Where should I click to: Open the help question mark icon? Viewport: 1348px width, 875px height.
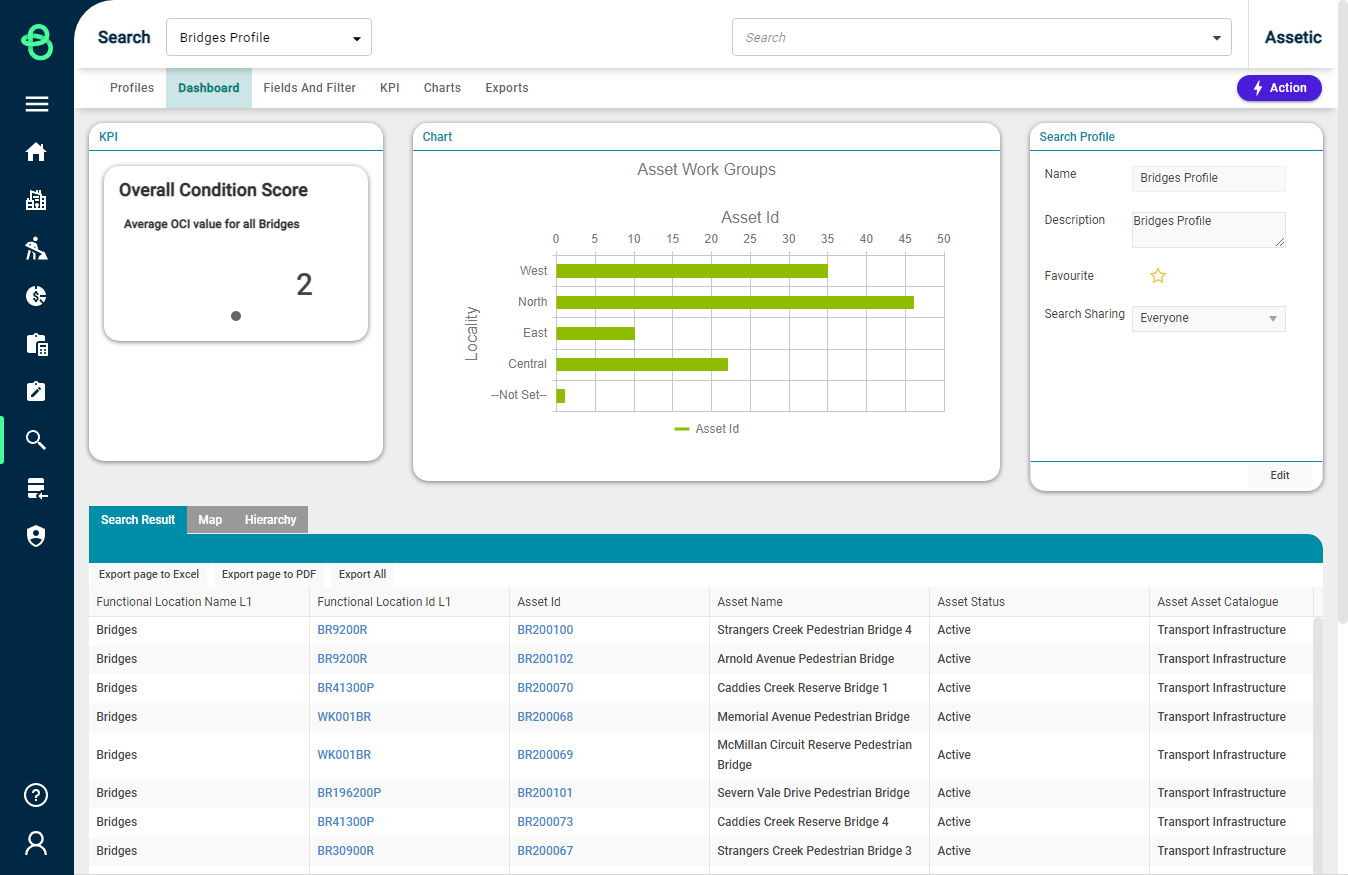[x=37, y=795]
